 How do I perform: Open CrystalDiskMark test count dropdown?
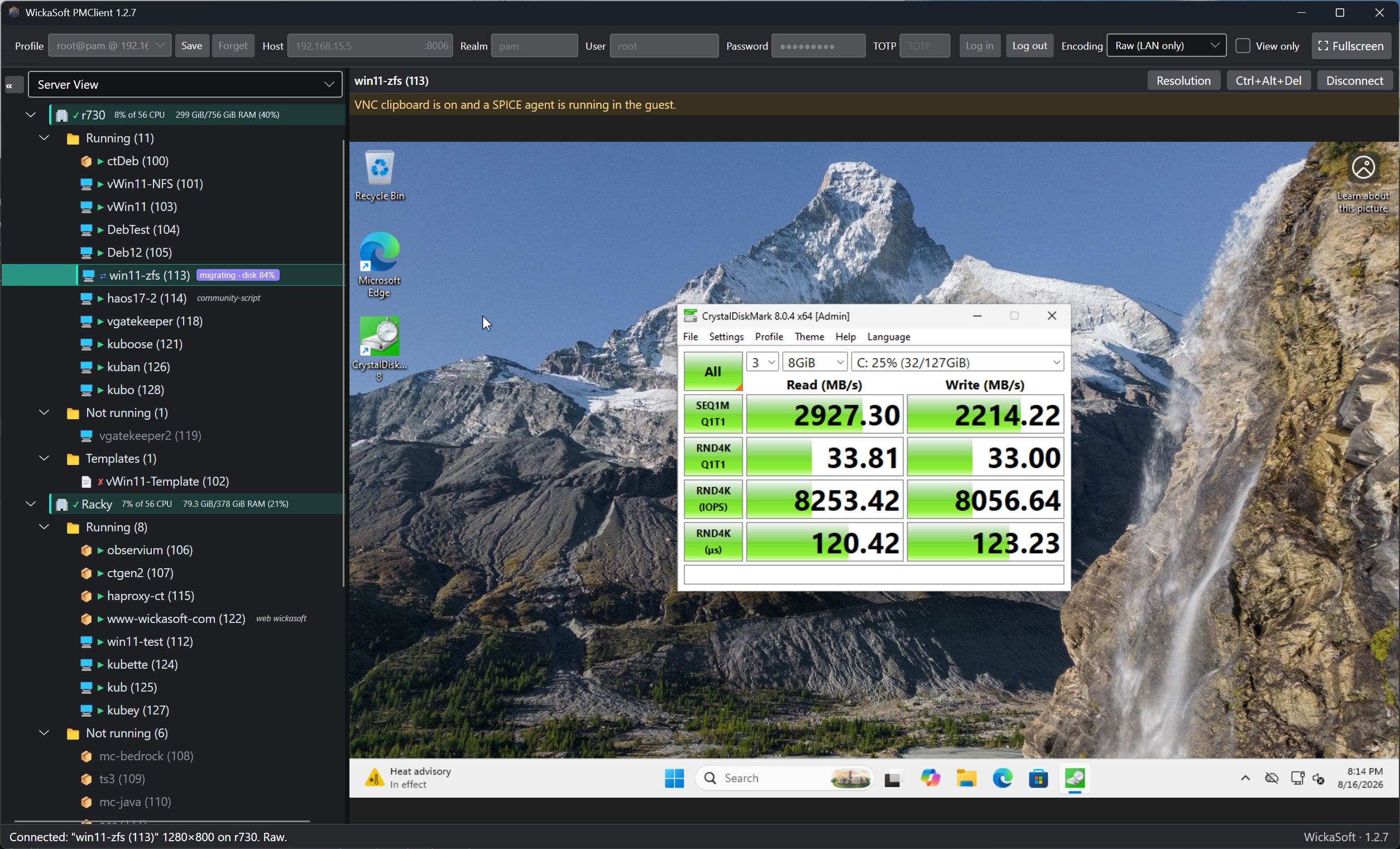762,362
